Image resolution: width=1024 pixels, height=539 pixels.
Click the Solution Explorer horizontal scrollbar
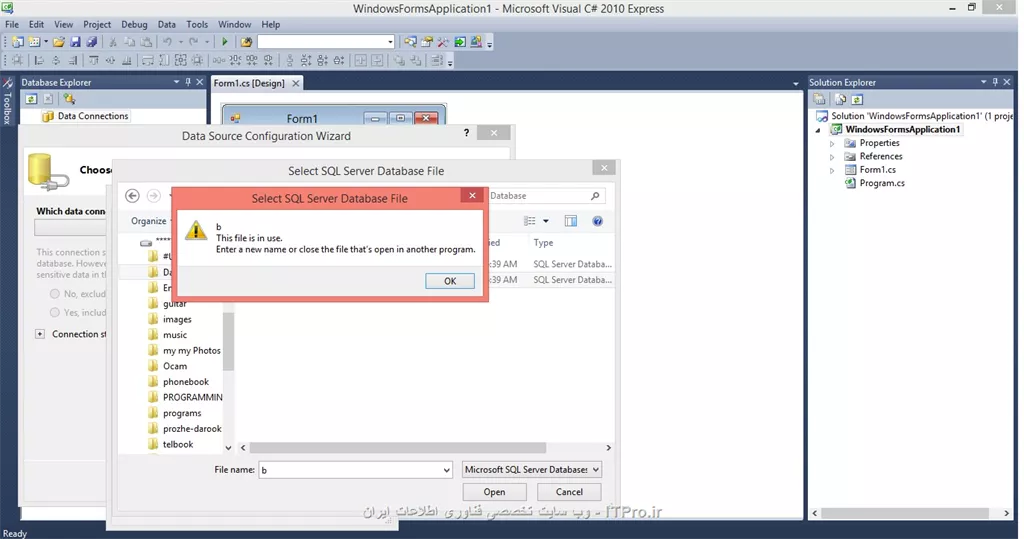pyautogui.click(x=904, y=514)
